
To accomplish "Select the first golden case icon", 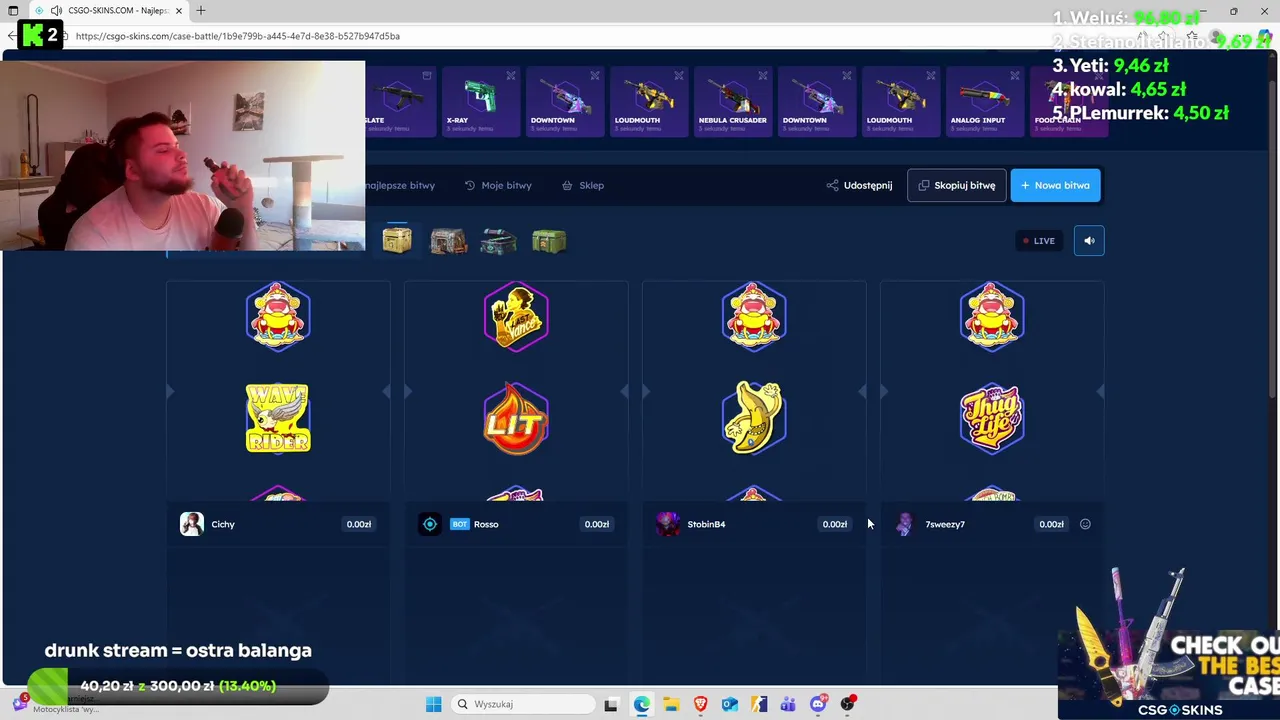I will [397, 241].
